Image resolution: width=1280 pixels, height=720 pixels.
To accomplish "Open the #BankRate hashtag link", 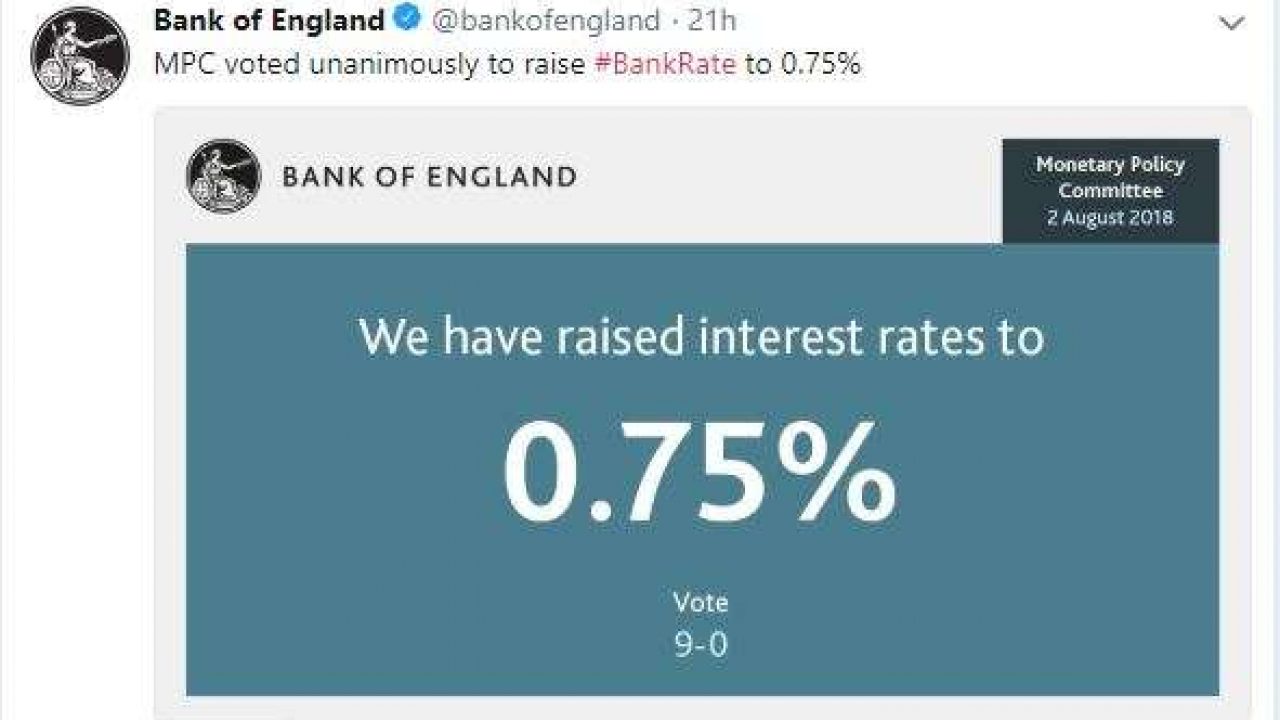I will (x=665, y=65).
